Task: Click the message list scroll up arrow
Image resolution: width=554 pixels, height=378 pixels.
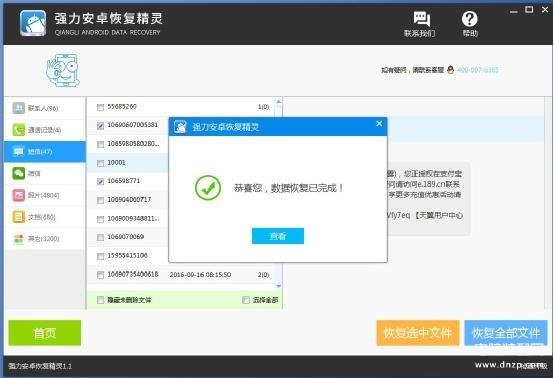Action: click(x=278, y=102)
